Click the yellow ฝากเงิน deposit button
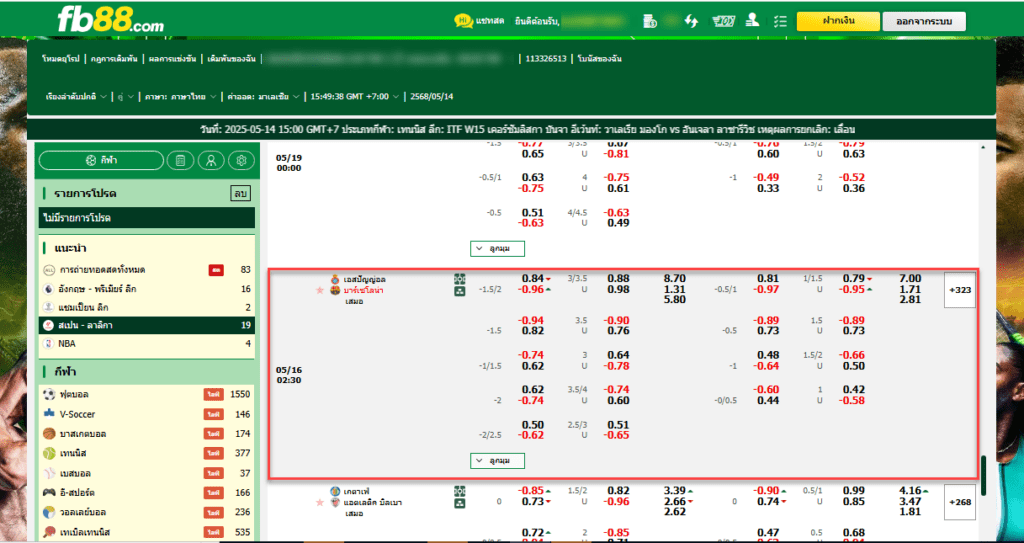Viewport: 1024px width, 543px height. [x=839, y=21]
